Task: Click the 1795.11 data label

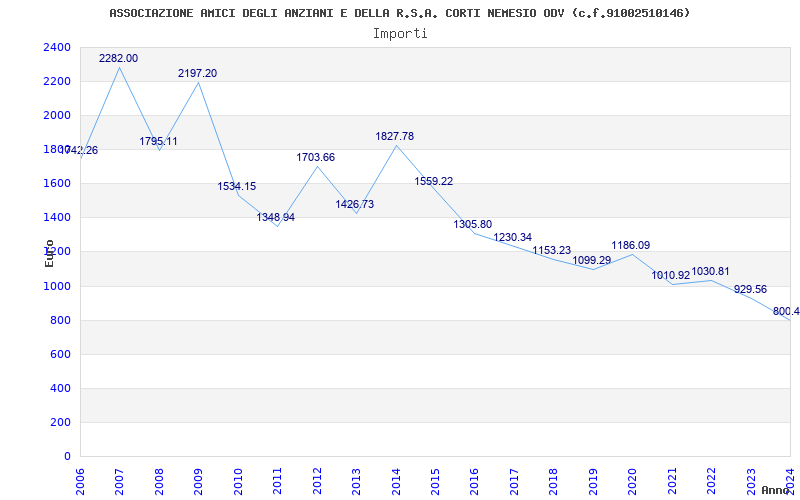Action: [158, 141]
